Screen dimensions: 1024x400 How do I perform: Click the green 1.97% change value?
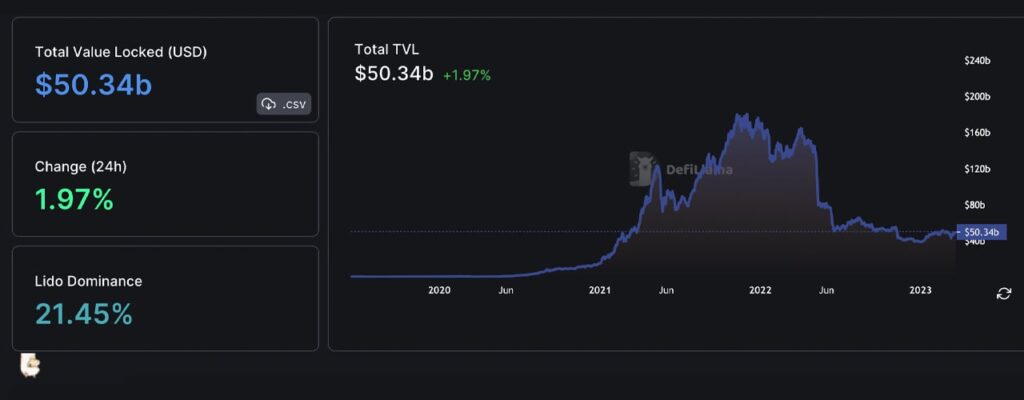tap(74, 200)
